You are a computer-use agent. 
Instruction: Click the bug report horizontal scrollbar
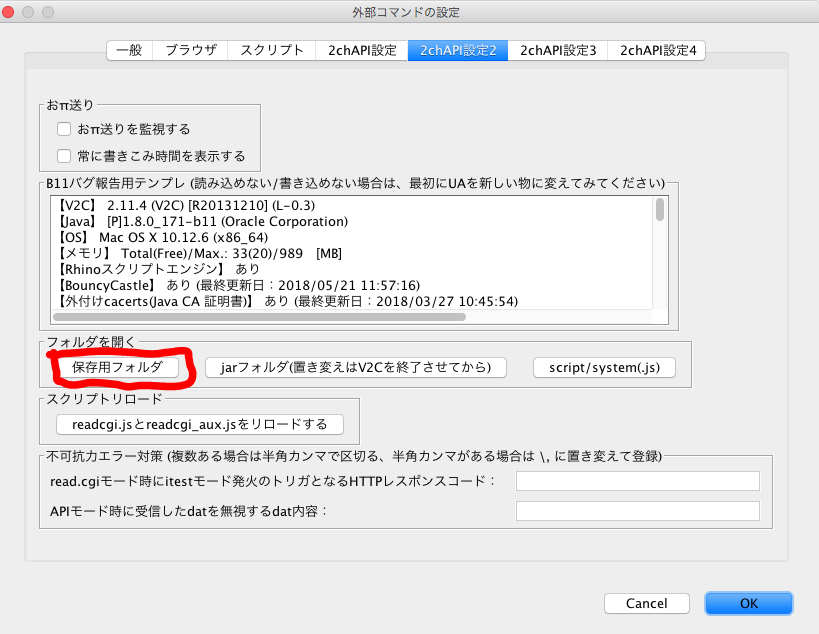[x=260, y=317]
